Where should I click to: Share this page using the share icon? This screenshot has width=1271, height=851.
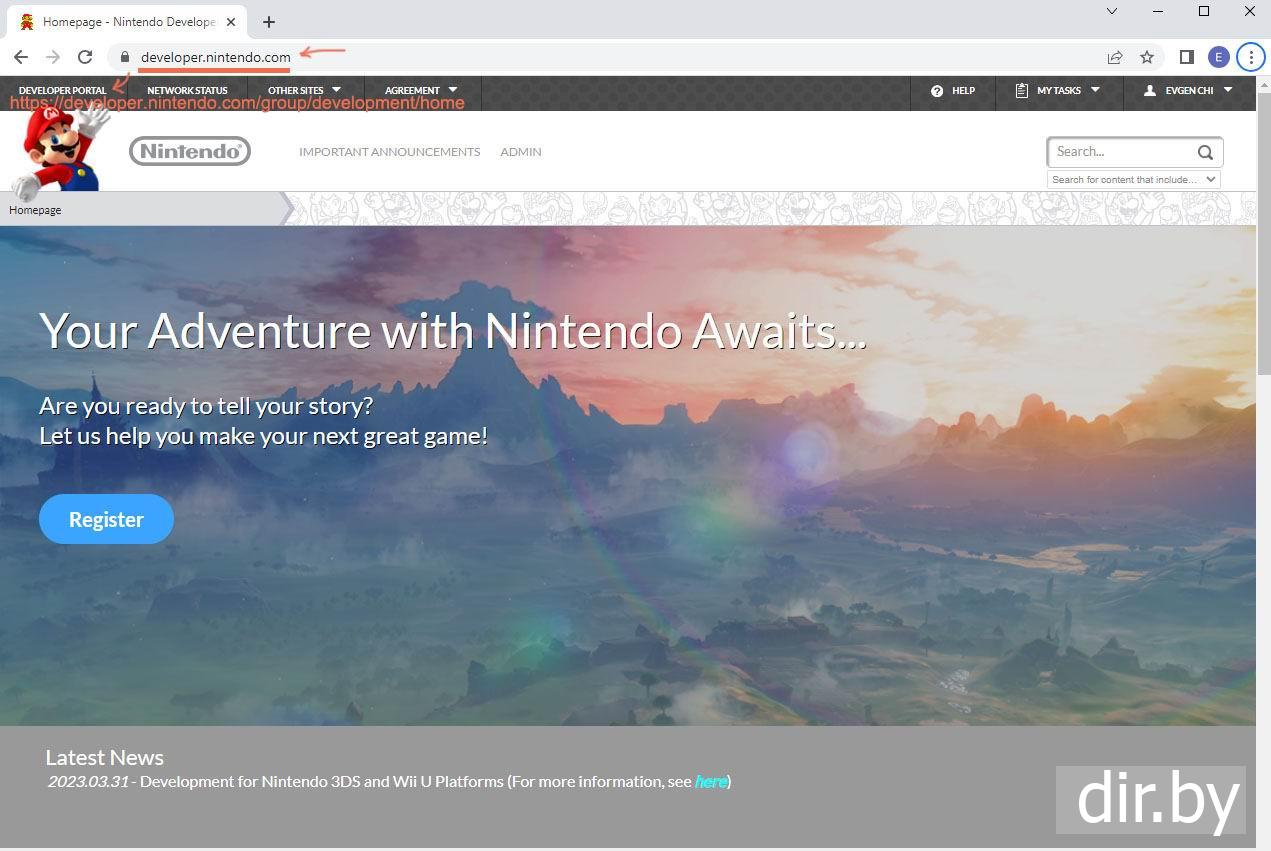tap(1115, 57)
